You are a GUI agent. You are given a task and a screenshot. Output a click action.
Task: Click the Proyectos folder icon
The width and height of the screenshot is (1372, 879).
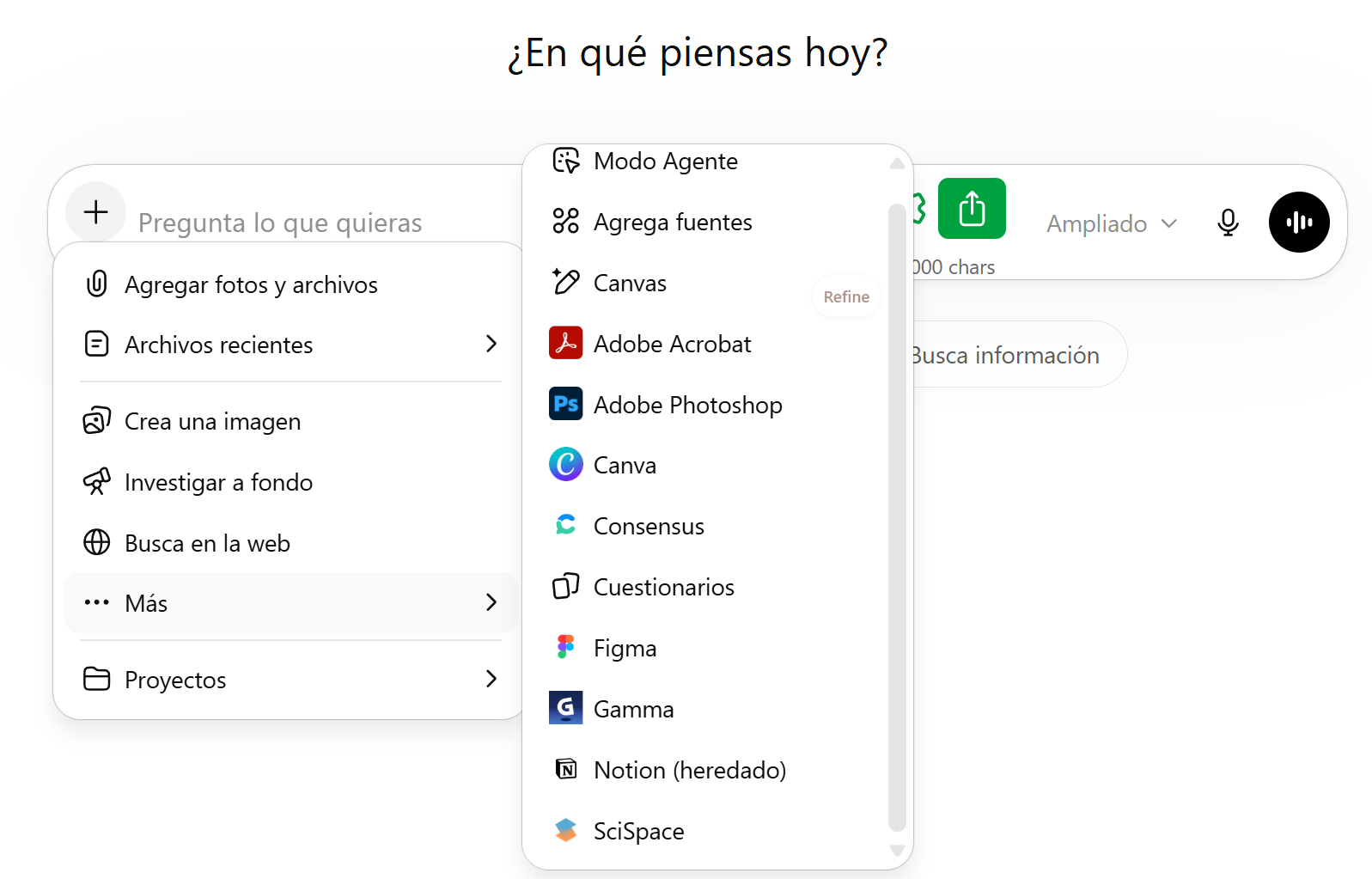click(97, 679)
